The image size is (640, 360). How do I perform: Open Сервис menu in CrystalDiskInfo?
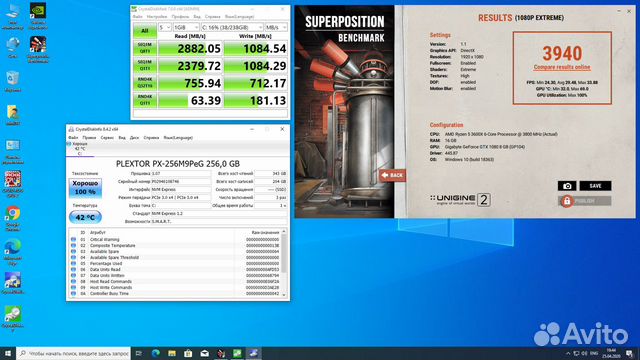point(107,138)
